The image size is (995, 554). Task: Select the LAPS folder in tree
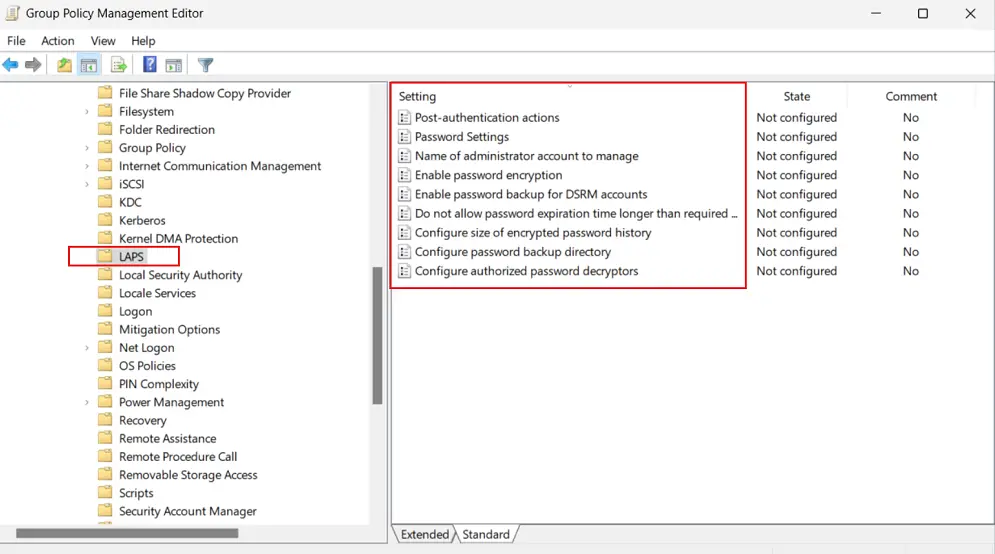pos(131,257)
